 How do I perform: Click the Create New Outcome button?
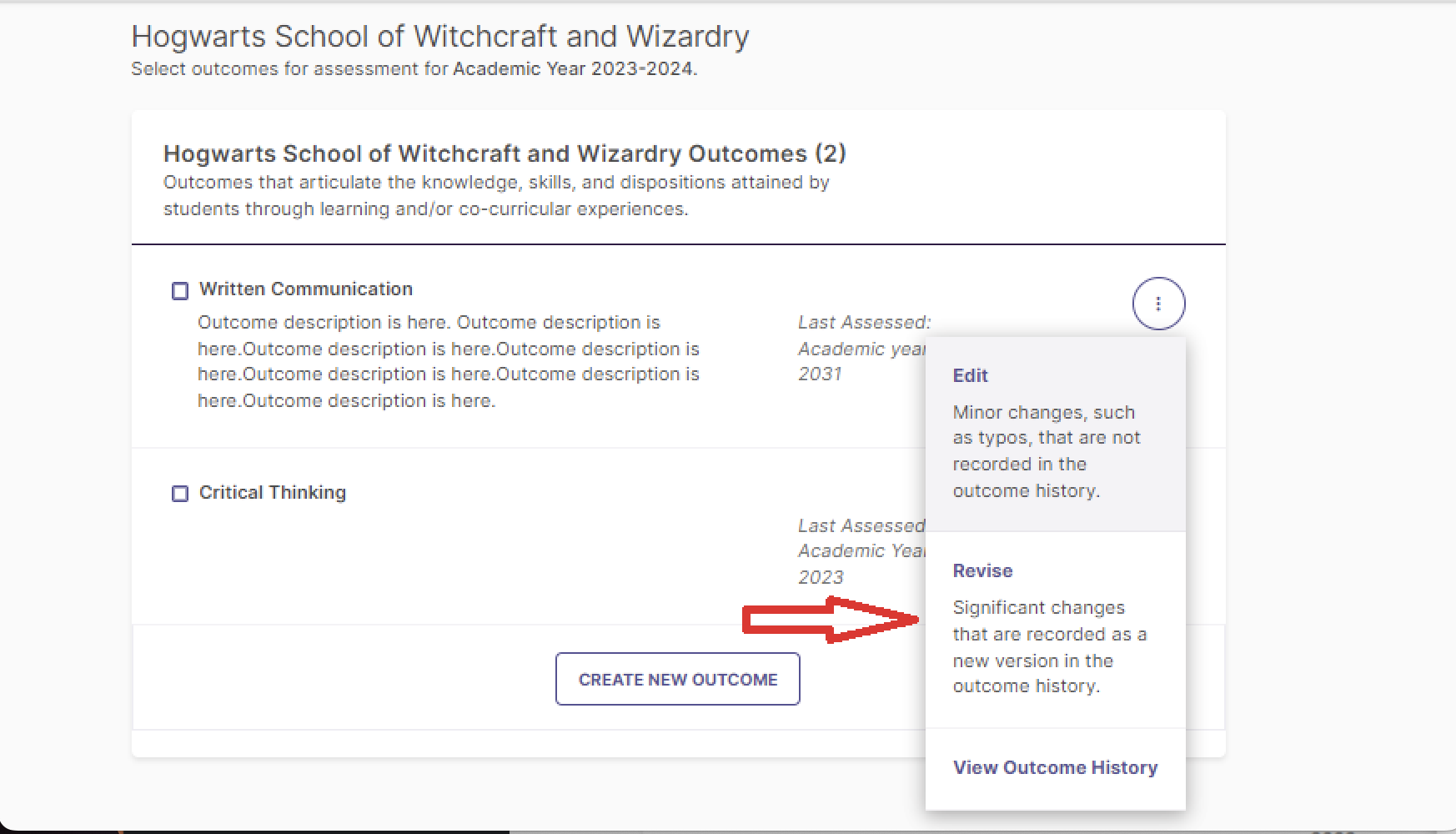(x=678, y=679)
